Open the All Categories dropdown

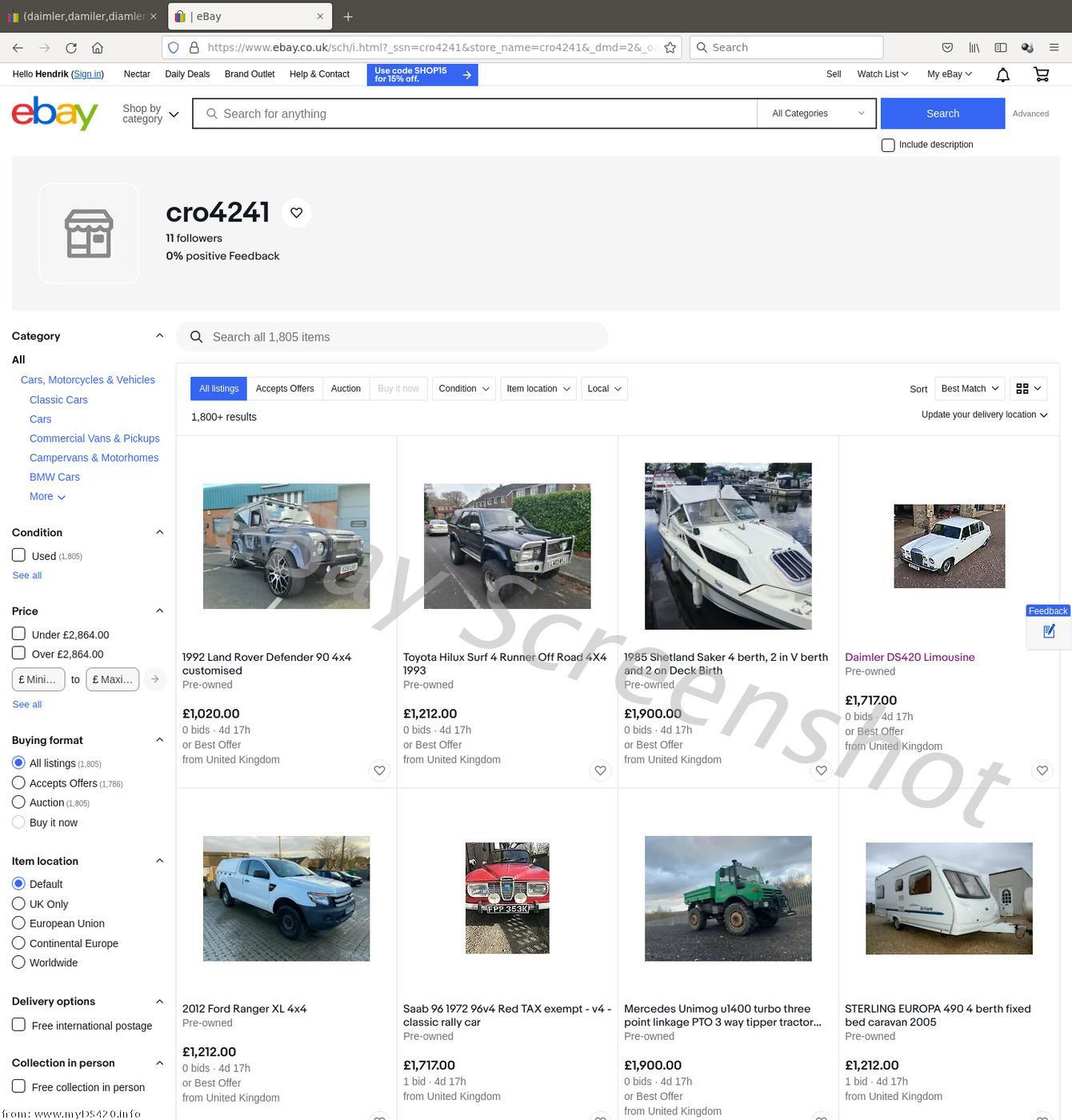point(817,114)
